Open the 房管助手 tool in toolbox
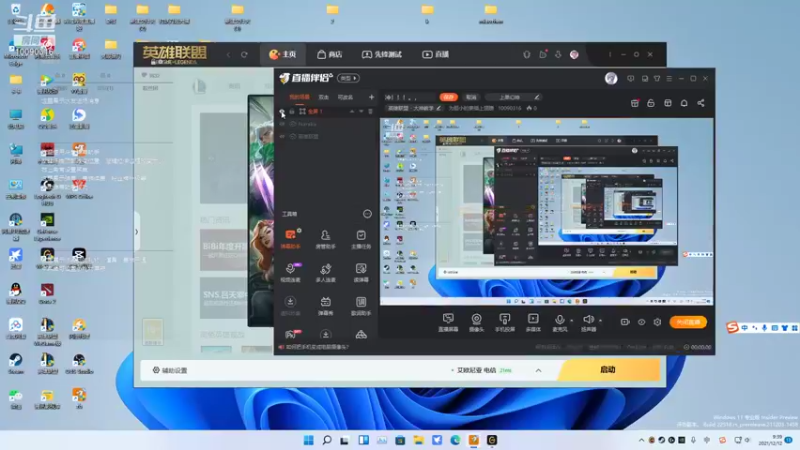 pos(326,239)
